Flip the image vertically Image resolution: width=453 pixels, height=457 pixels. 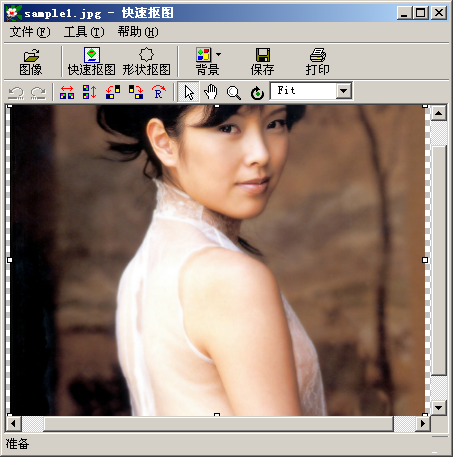(x=90, y=92)
